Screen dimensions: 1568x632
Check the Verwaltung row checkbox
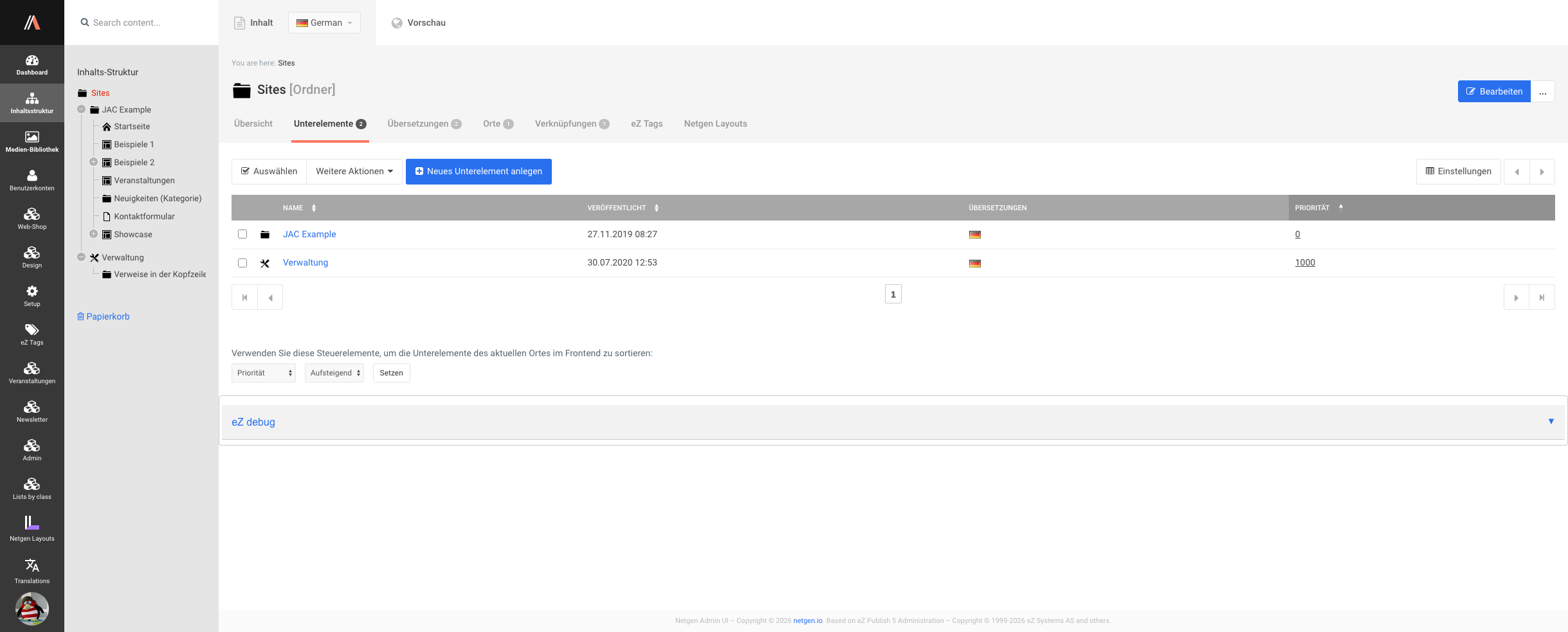tap(242, 263)
